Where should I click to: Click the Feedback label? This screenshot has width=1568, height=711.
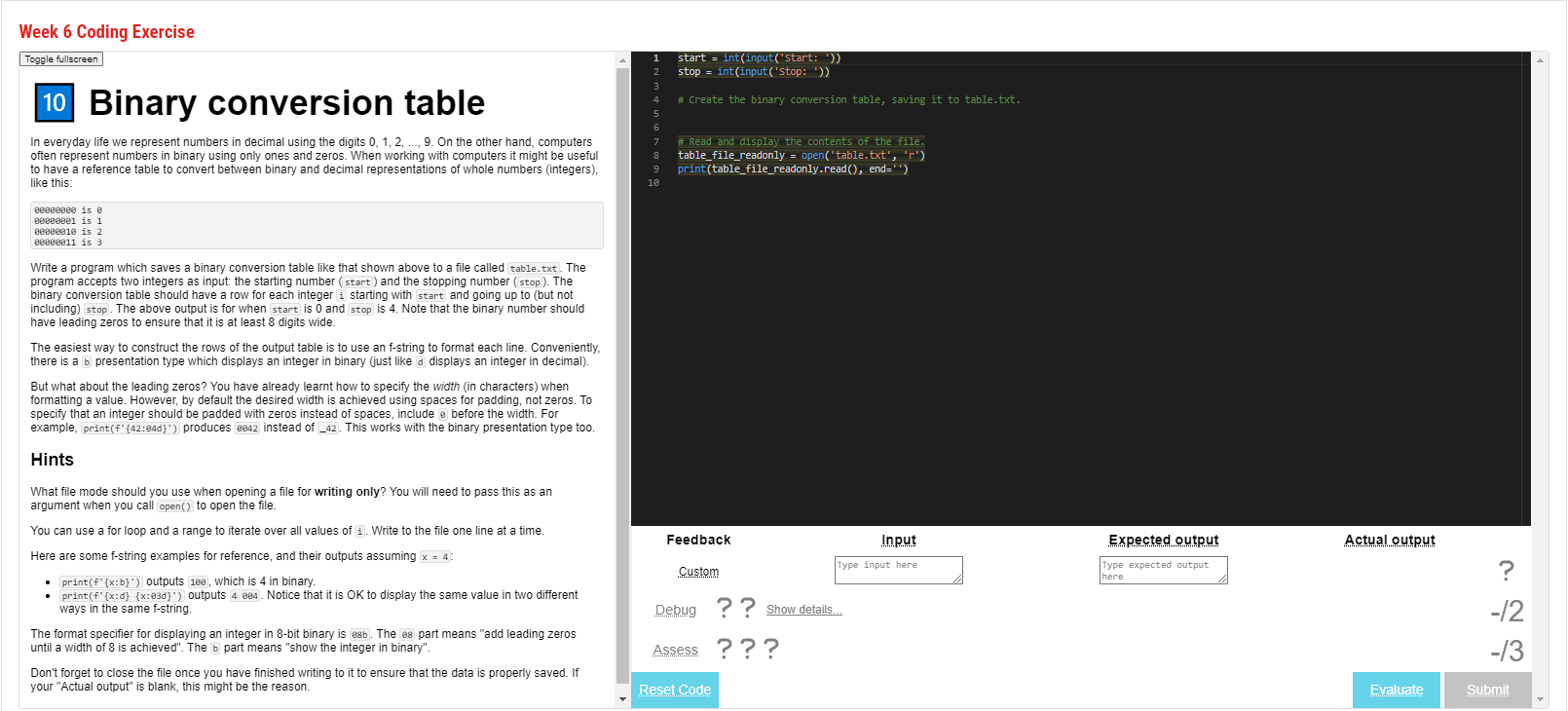click(698, 540)
